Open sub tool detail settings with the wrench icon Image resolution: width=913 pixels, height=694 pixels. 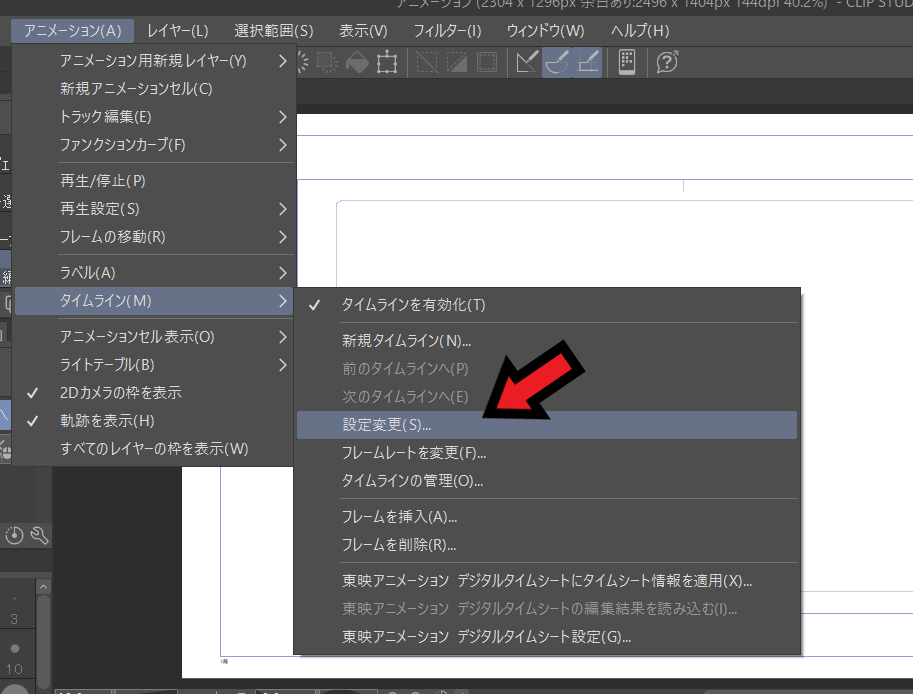tap(38, 535)
